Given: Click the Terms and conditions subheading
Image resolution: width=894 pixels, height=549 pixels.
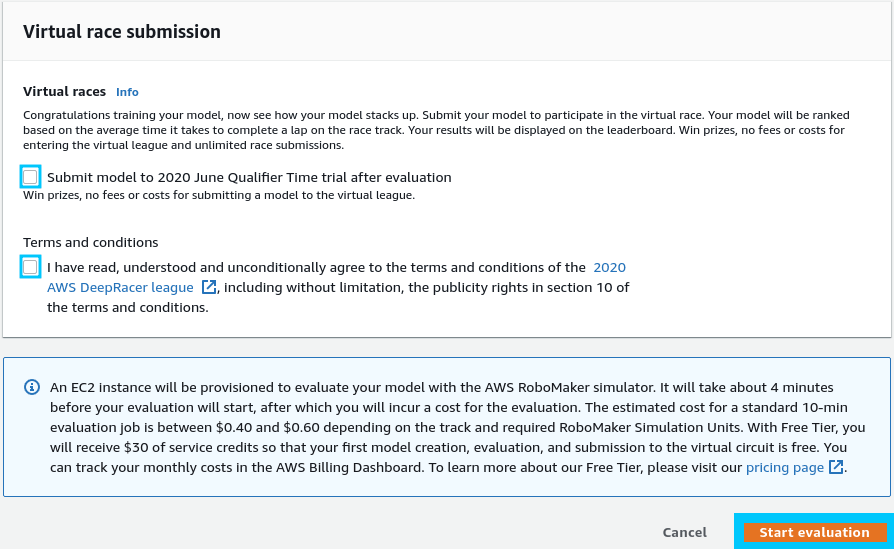Looking at the screenshot, I should click(x=91, y=242).
